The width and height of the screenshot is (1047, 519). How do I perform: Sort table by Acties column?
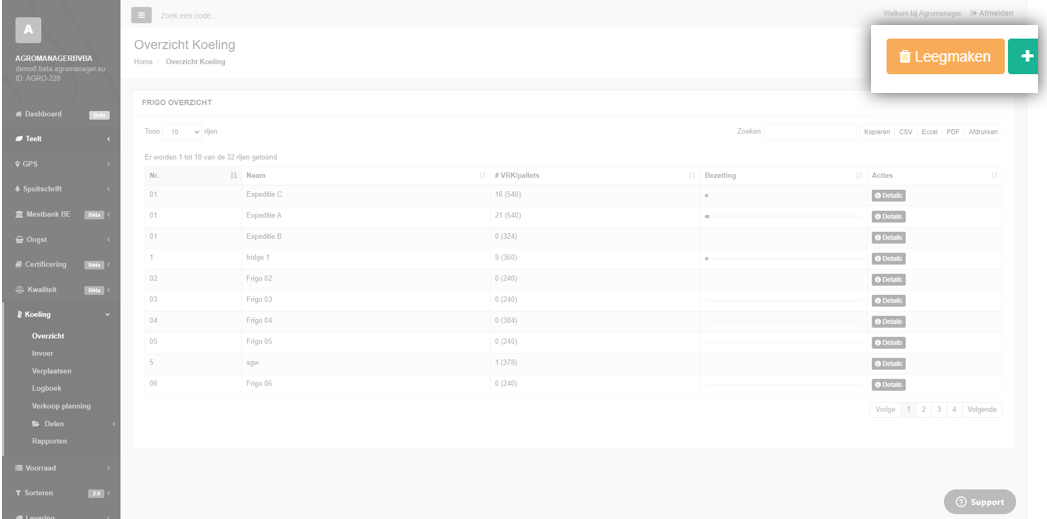click(x=935, y=176)
